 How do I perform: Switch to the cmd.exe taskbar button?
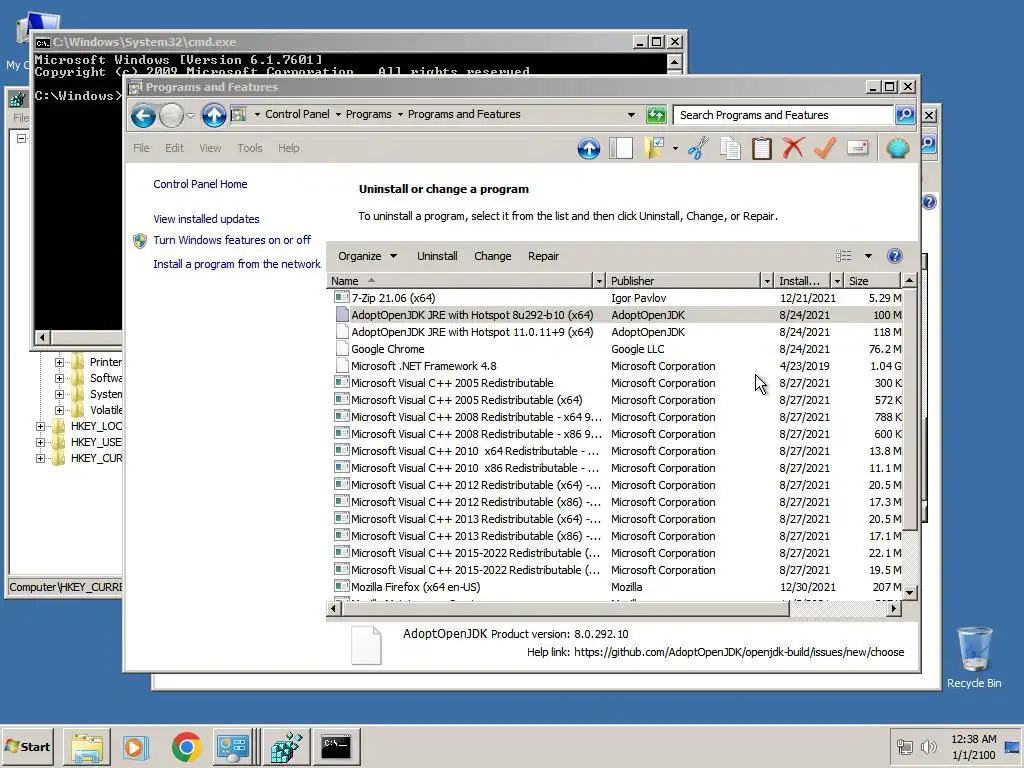(336, 746)
